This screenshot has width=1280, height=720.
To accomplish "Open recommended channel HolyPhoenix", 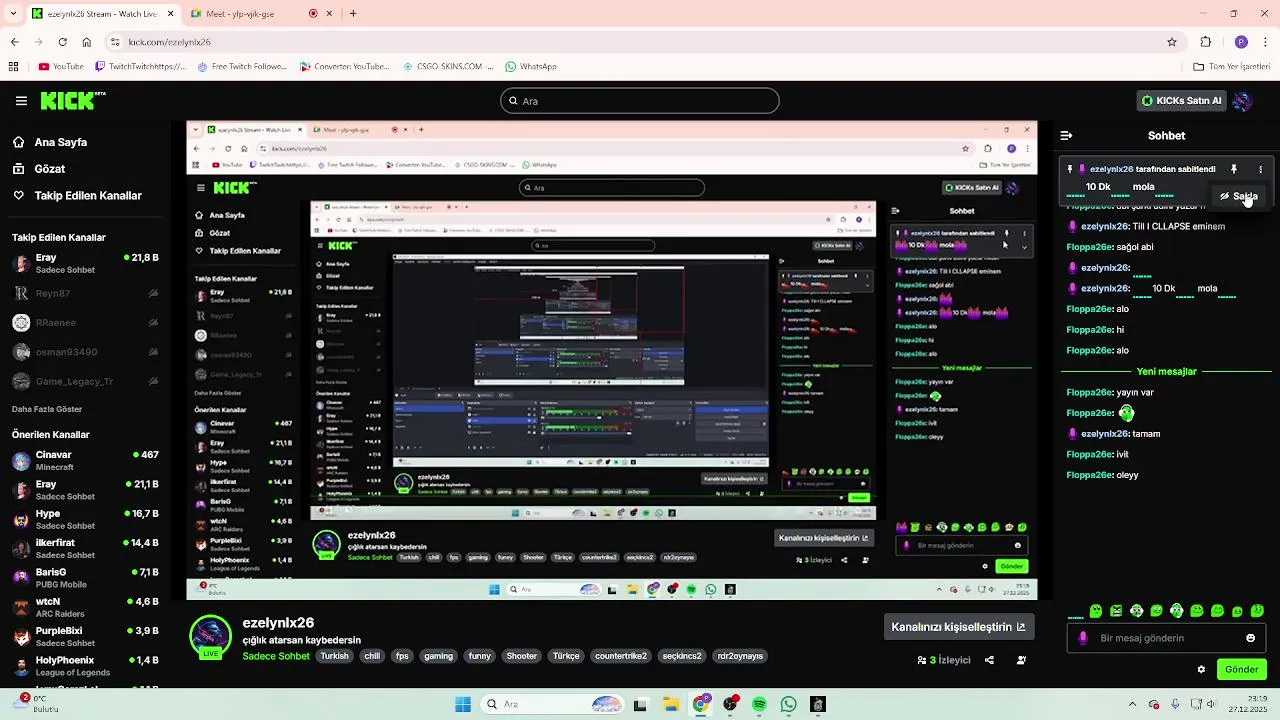I will pos(85,665).
